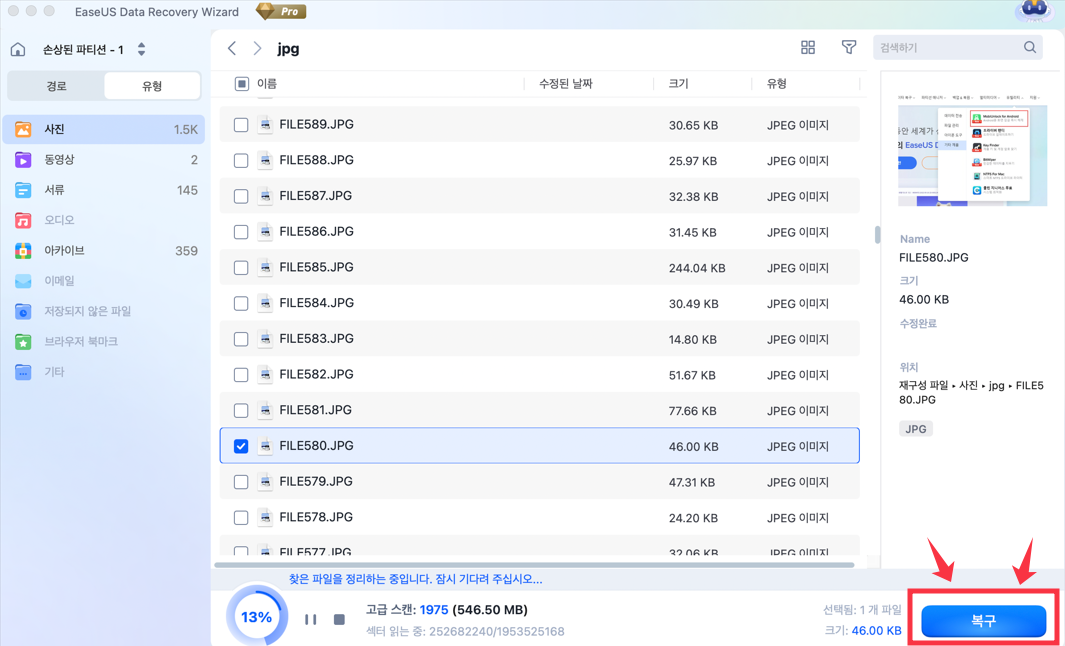Screen dimensions: 1065x646
Task: Pause the scan in progress
Action: click(311, 620)
